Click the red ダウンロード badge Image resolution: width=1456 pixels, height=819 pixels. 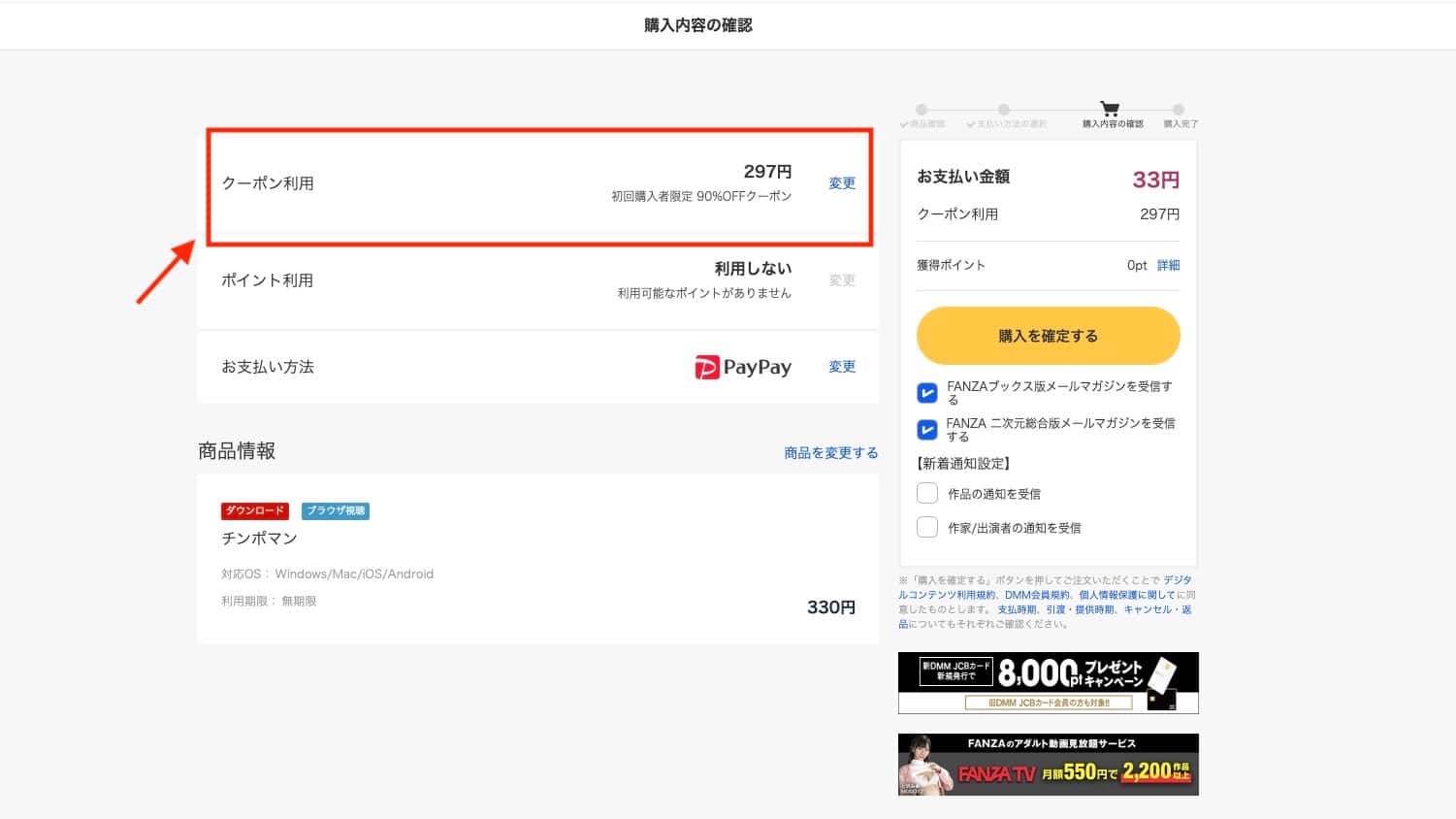pyautogui.click(x=255, y=510)
